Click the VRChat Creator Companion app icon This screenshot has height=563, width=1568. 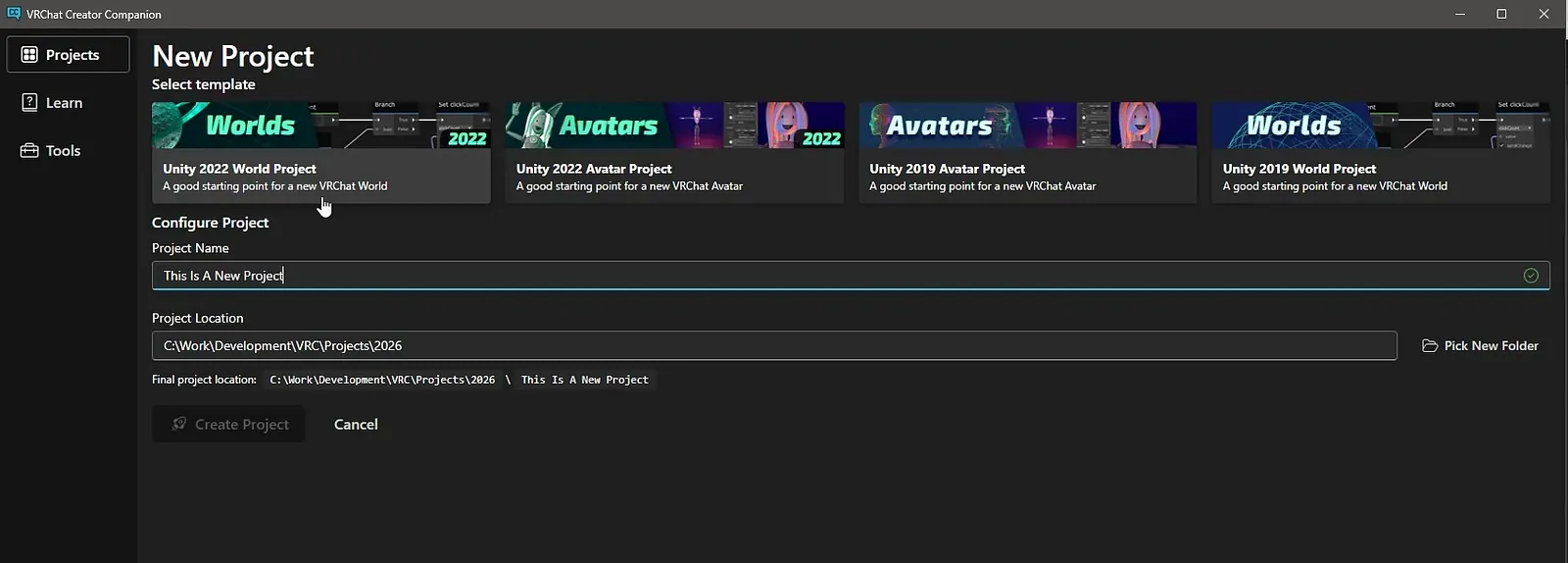click(x=14, y=14)
